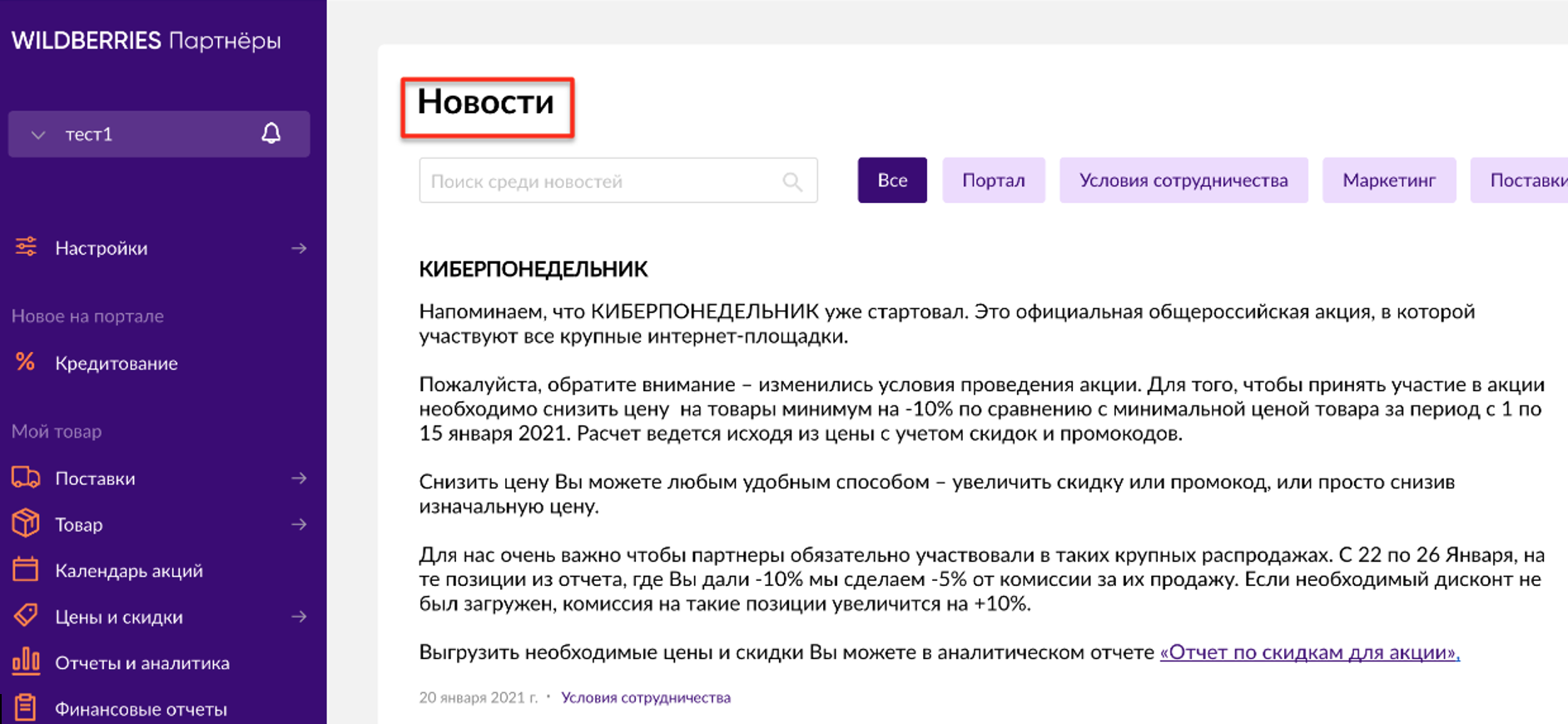Click the Мой товар section label
Screen dimensions: 1568x724
(x=57, y=431)
